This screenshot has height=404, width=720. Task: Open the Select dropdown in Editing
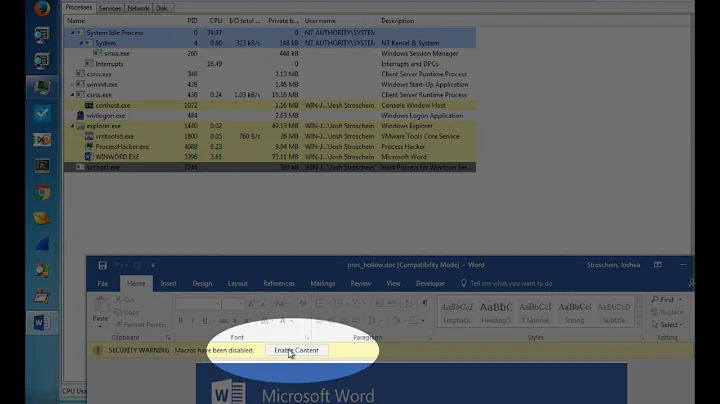tap(667, 325)
